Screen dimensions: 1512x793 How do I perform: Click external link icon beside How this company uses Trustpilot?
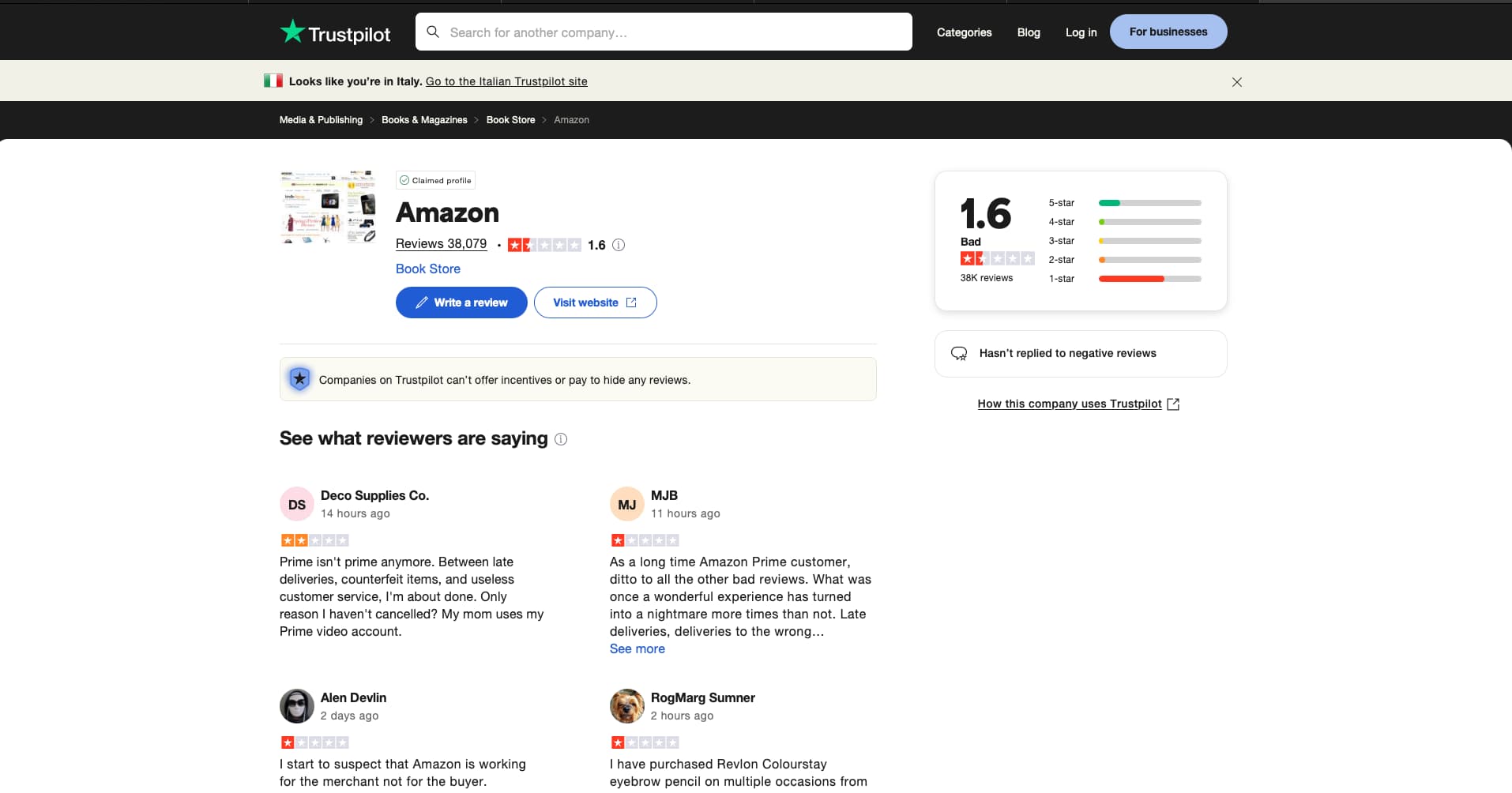(x=1173, y=404)
